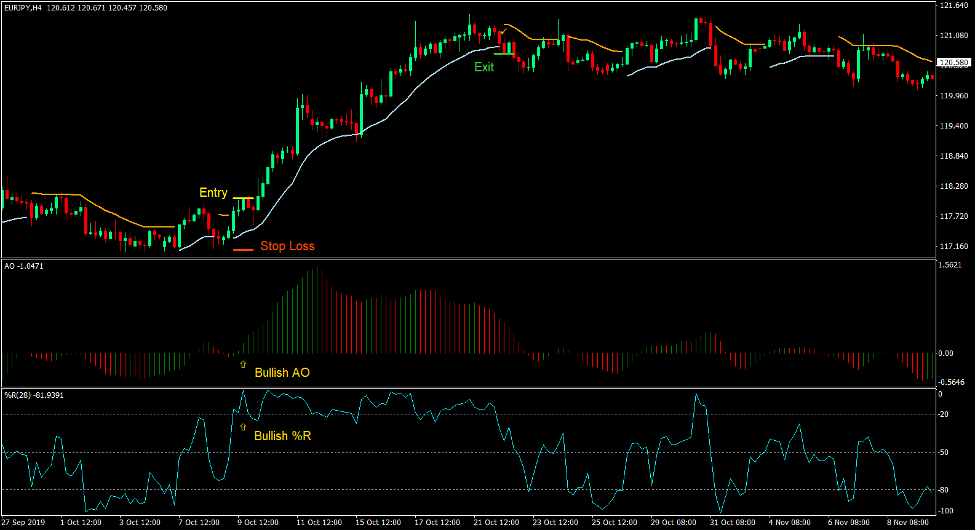
Task: Click the orange arrow beside Bullish %R
Action: point(243,426)
